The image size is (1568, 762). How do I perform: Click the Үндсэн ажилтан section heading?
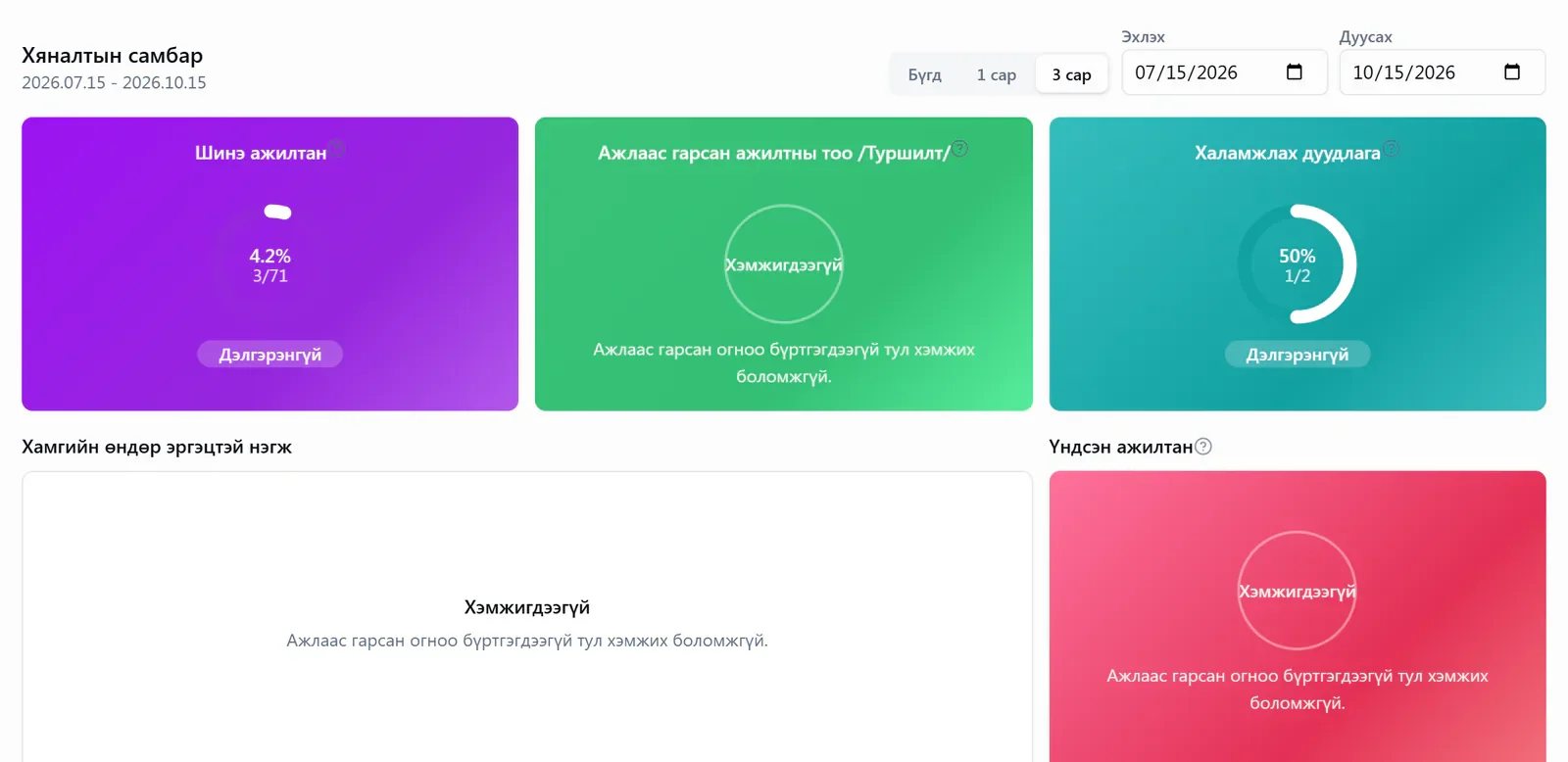pyautogui.click(x=1120, y=448)
